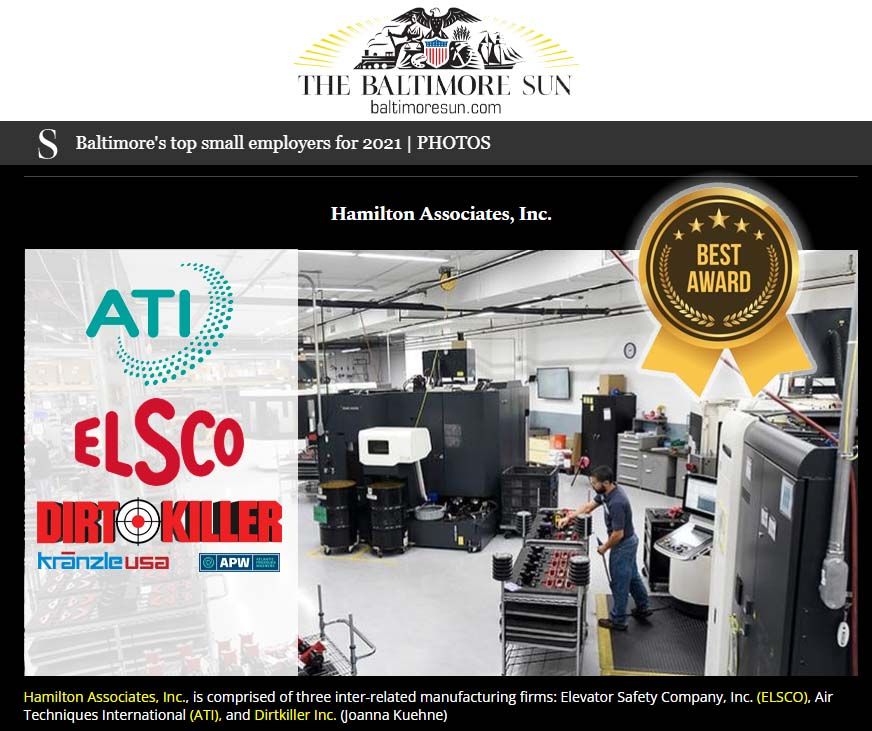The width and height of the screenshot is (872, 731).
Task: Click the Dirt Killer logo
Action: point(160,521)
